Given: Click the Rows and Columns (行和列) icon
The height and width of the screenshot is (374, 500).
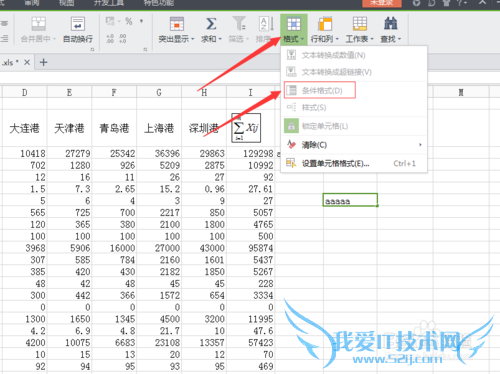Looking at the screenshot, I should pyautogui.click(x=325, y=24).
